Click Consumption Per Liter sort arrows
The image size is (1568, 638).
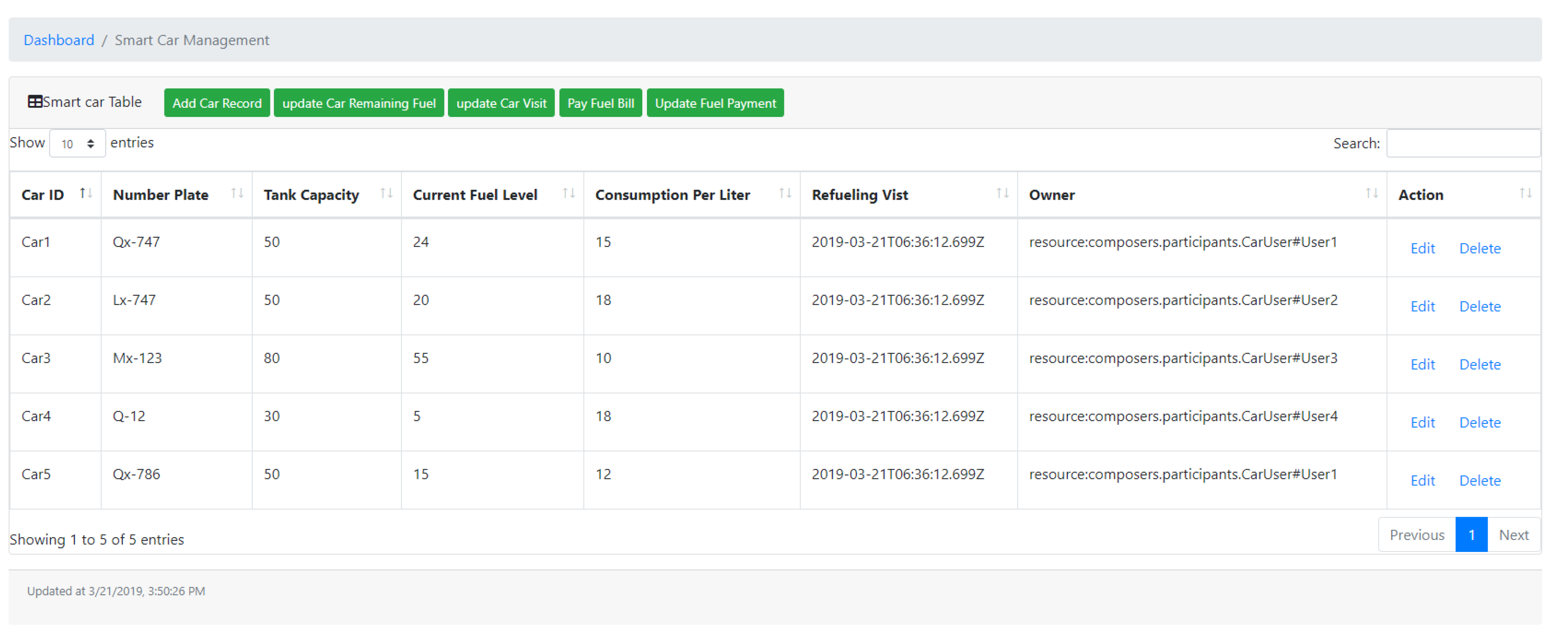(x=785, y=193)
